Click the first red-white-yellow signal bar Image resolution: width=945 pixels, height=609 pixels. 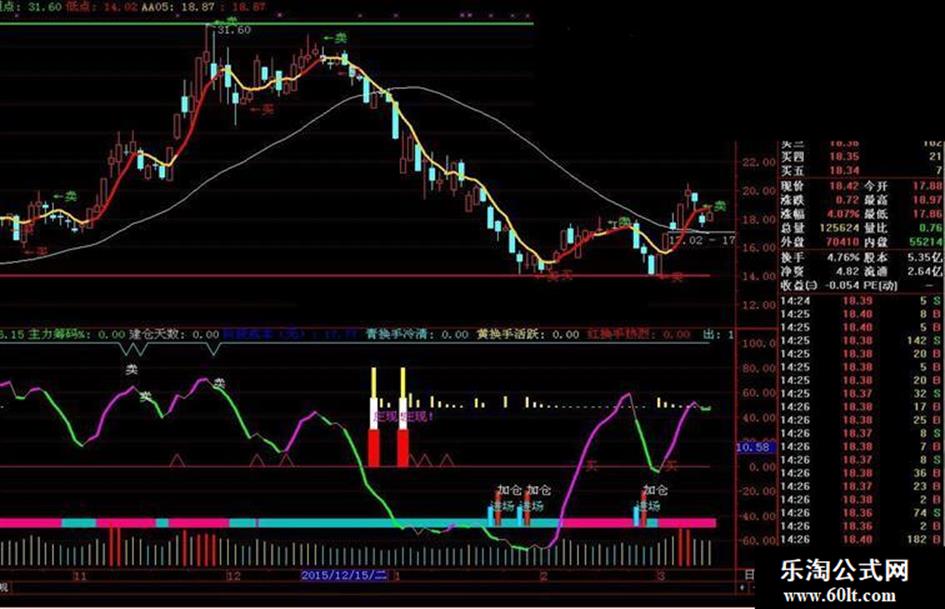(x=374, y=417)
